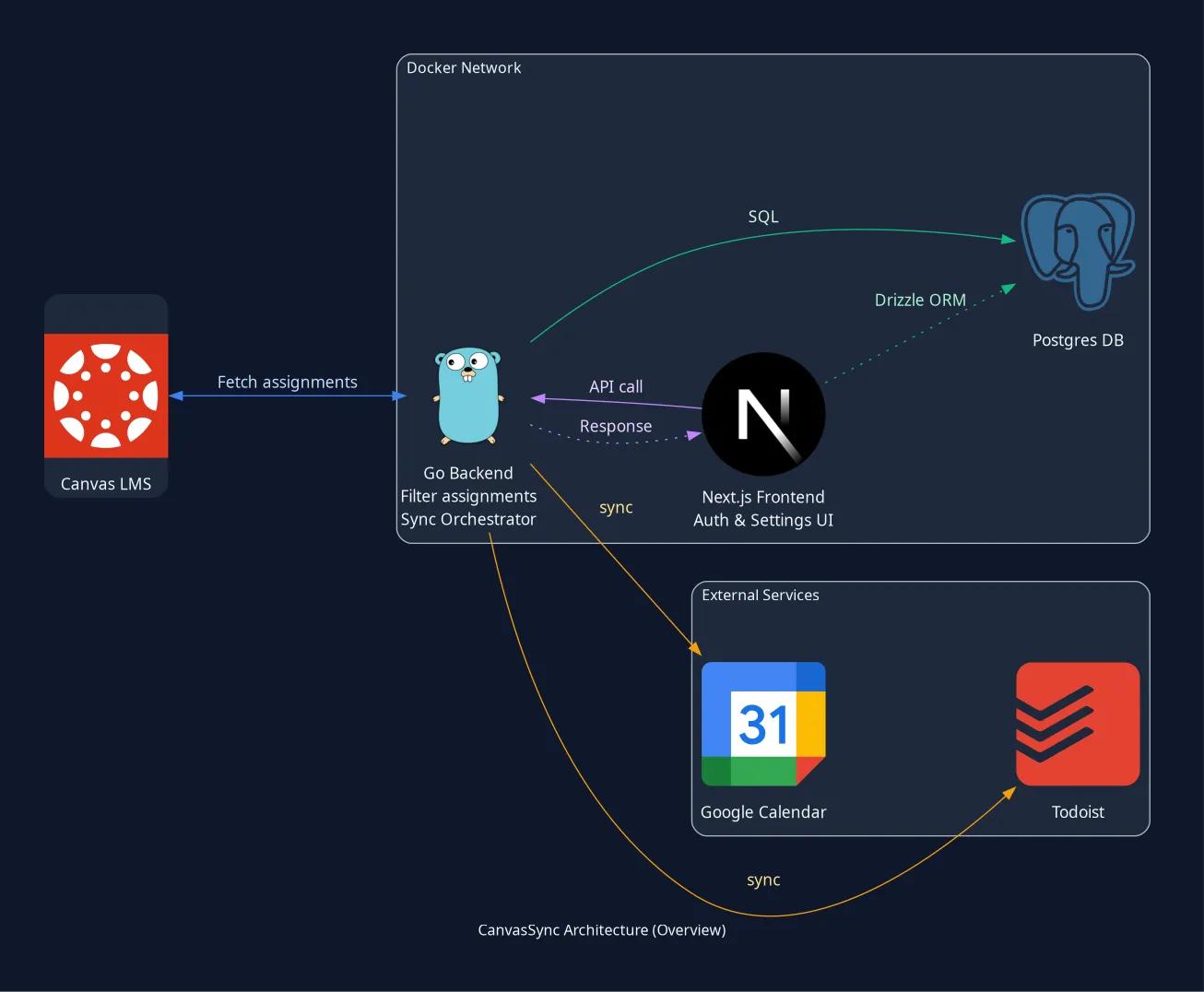Select the 'Docker Network' container title

click(464, 68)
